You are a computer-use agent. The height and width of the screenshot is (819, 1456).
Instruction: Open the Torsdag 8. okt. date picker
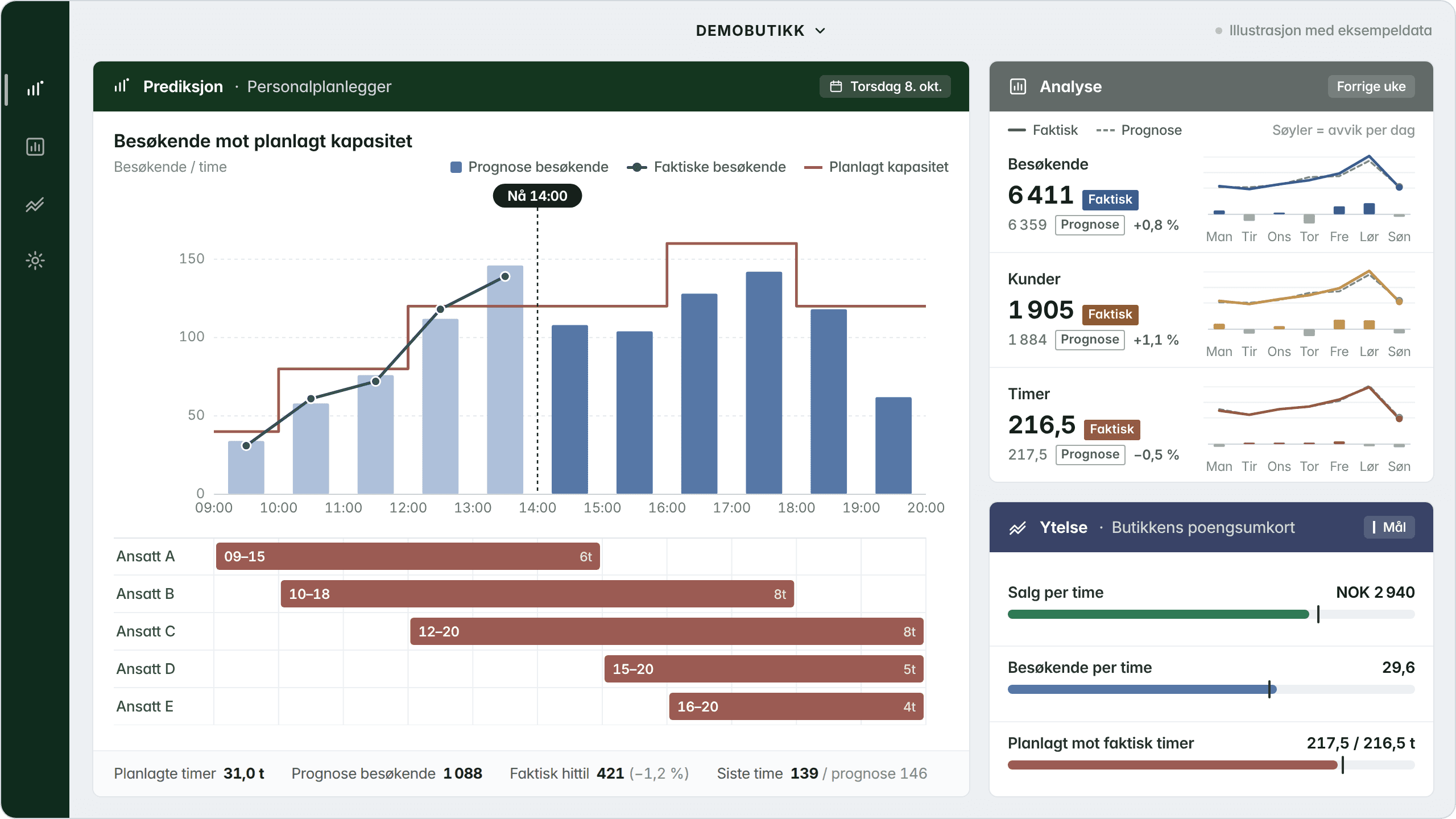885,86
